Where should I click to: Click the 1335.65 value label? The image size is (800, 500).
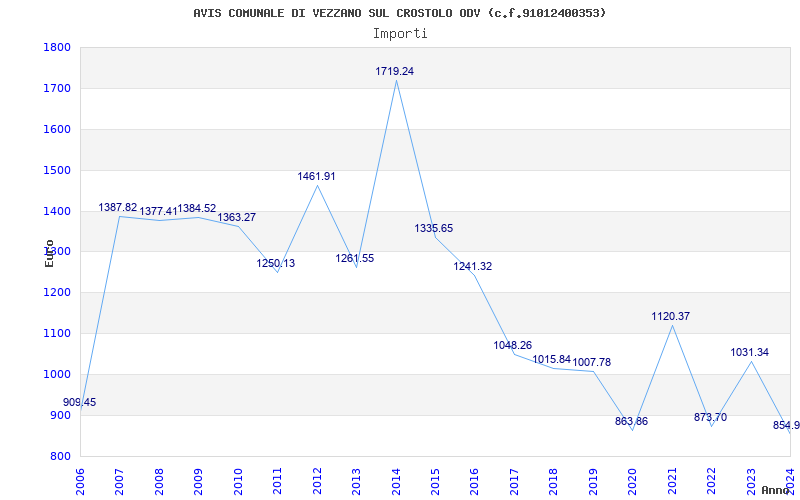[x=434, y=229]
